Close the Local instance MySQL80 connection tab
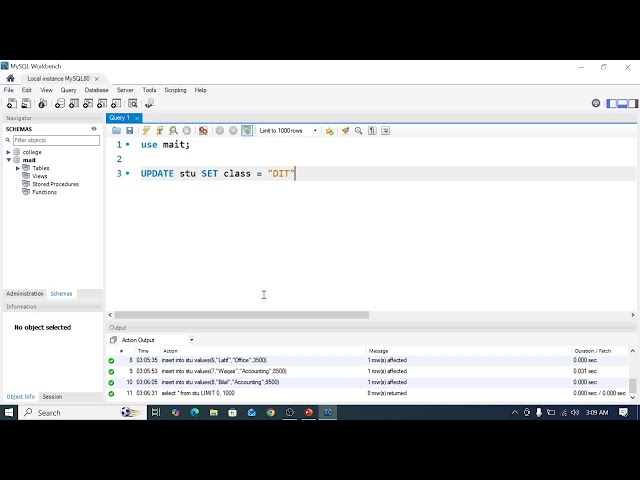The image size is (640, 480). 97,78
